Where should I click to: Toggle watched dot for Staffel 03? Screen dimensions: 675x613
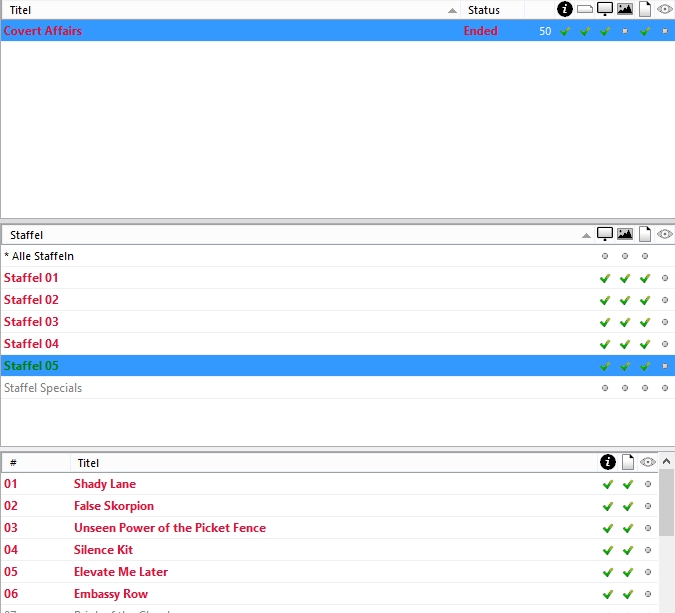point(665,322)
